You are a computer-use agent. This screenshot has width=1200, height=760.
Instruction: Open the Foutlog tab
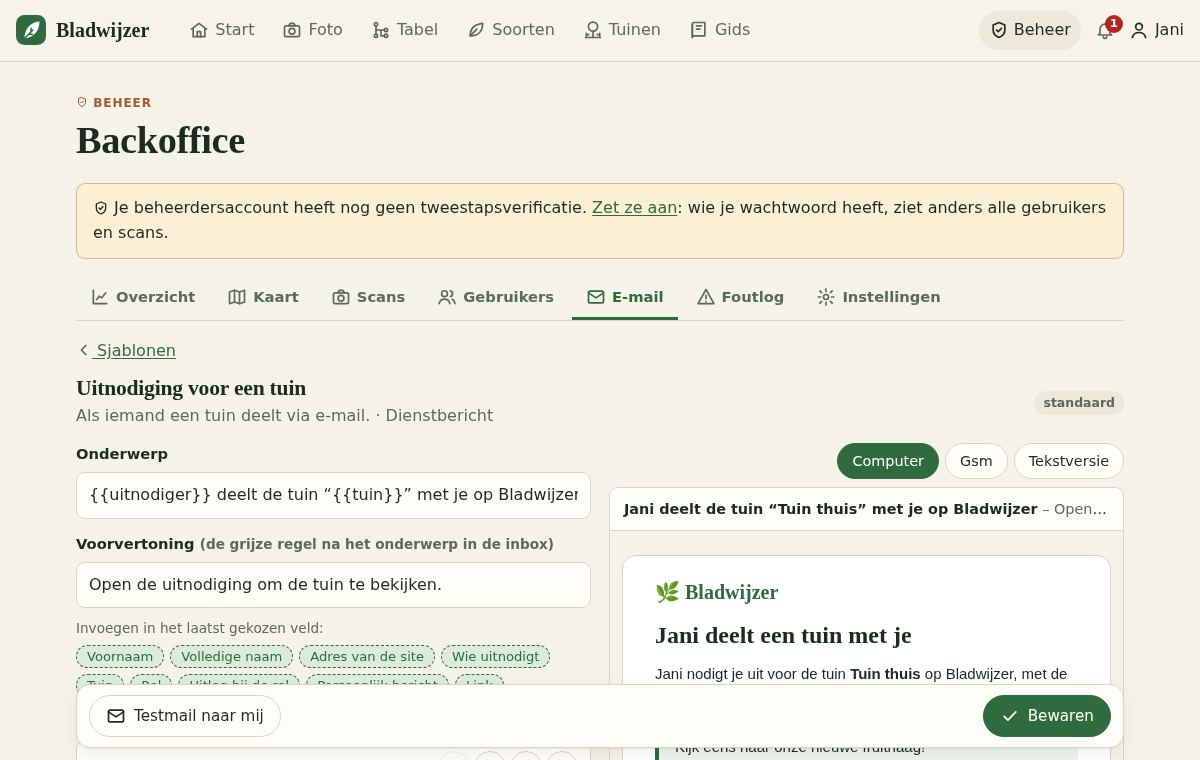tap(740, 297)
